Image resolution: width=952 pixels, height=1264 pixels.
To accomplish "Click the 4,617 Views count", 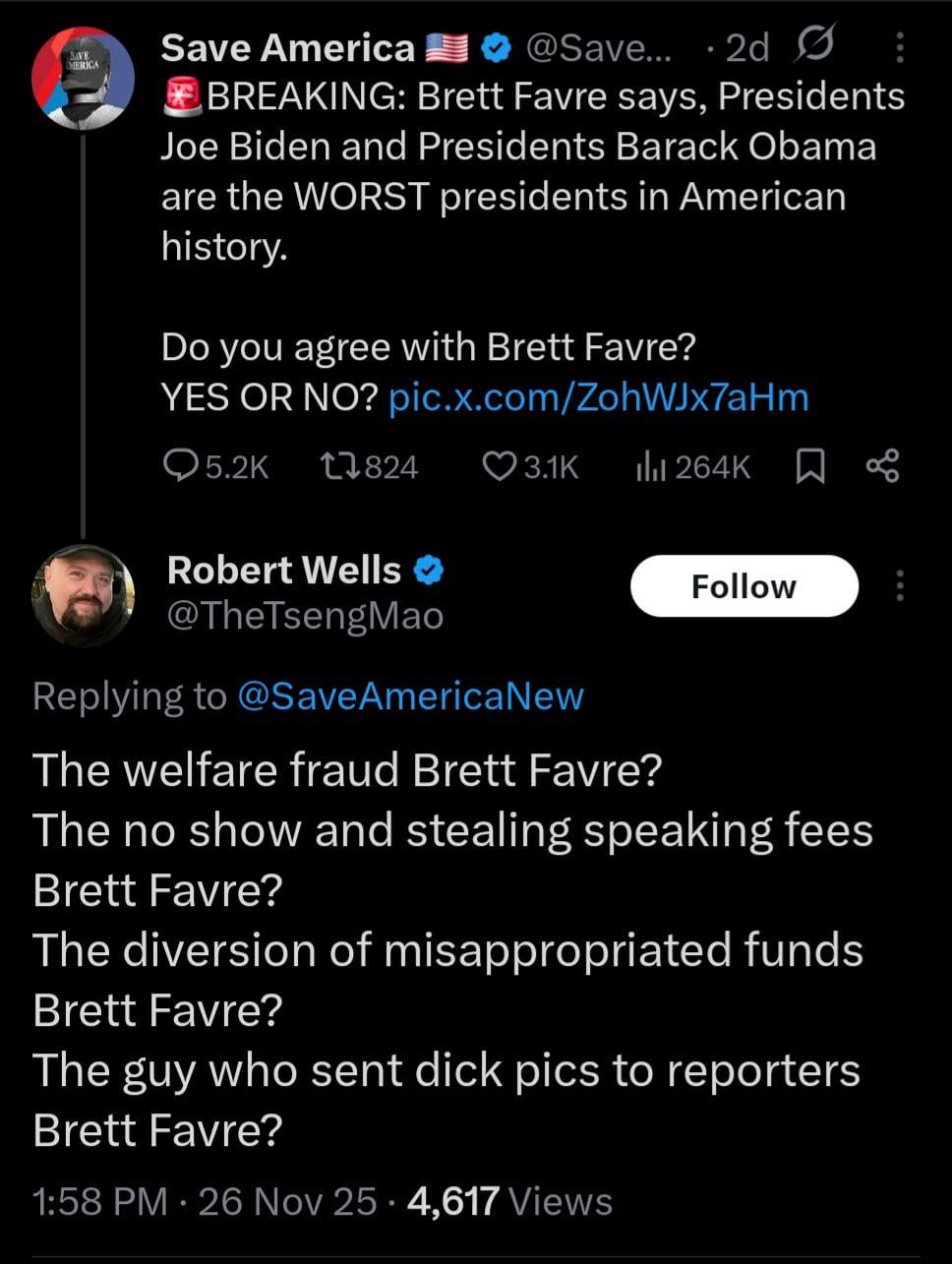I will click(508, 1201).
